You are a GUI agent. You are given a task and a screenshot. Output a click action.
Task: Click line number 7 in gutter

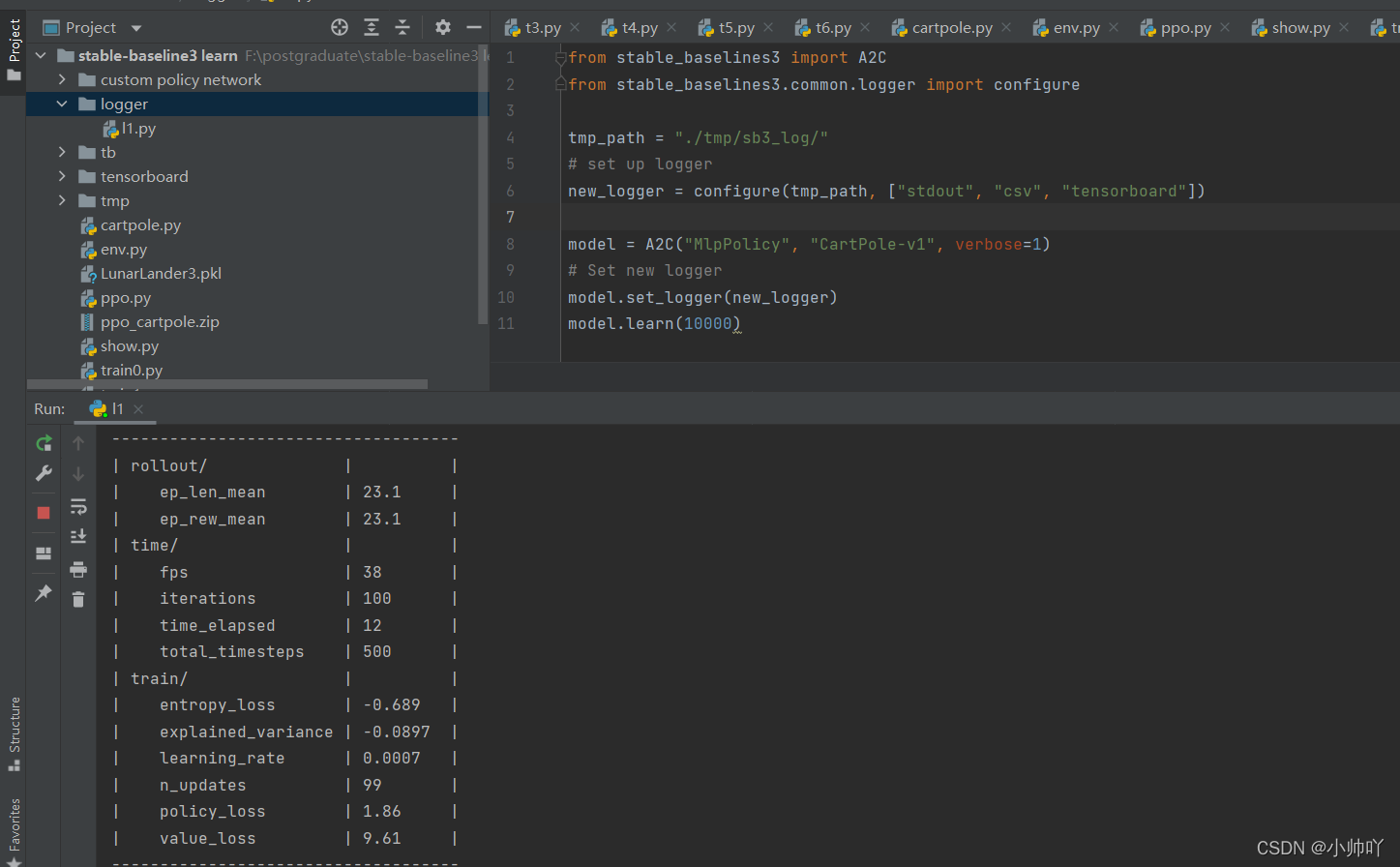(510, 217)
